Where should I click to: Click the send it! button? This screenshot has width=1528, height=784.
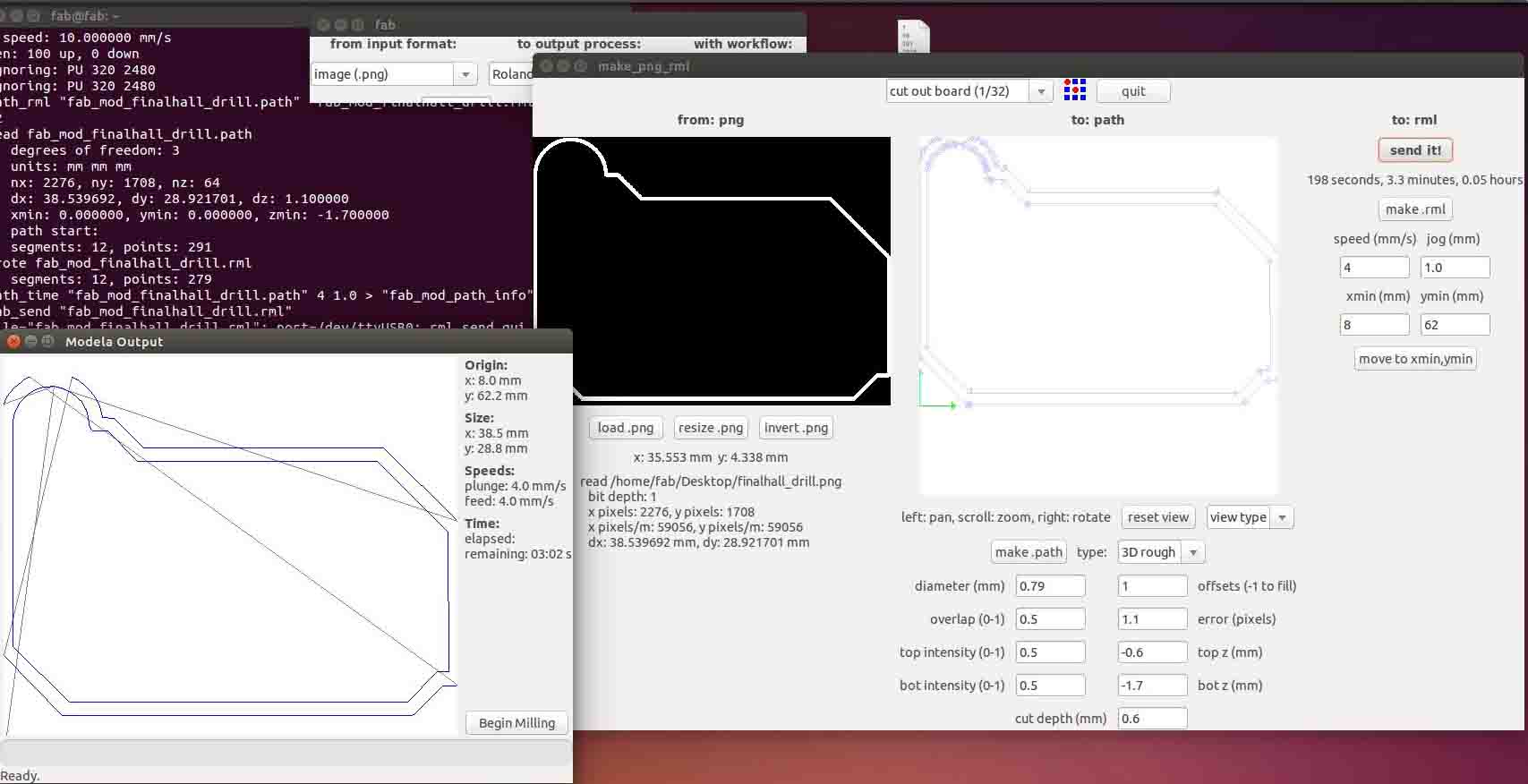click(x=1415, y=150)
